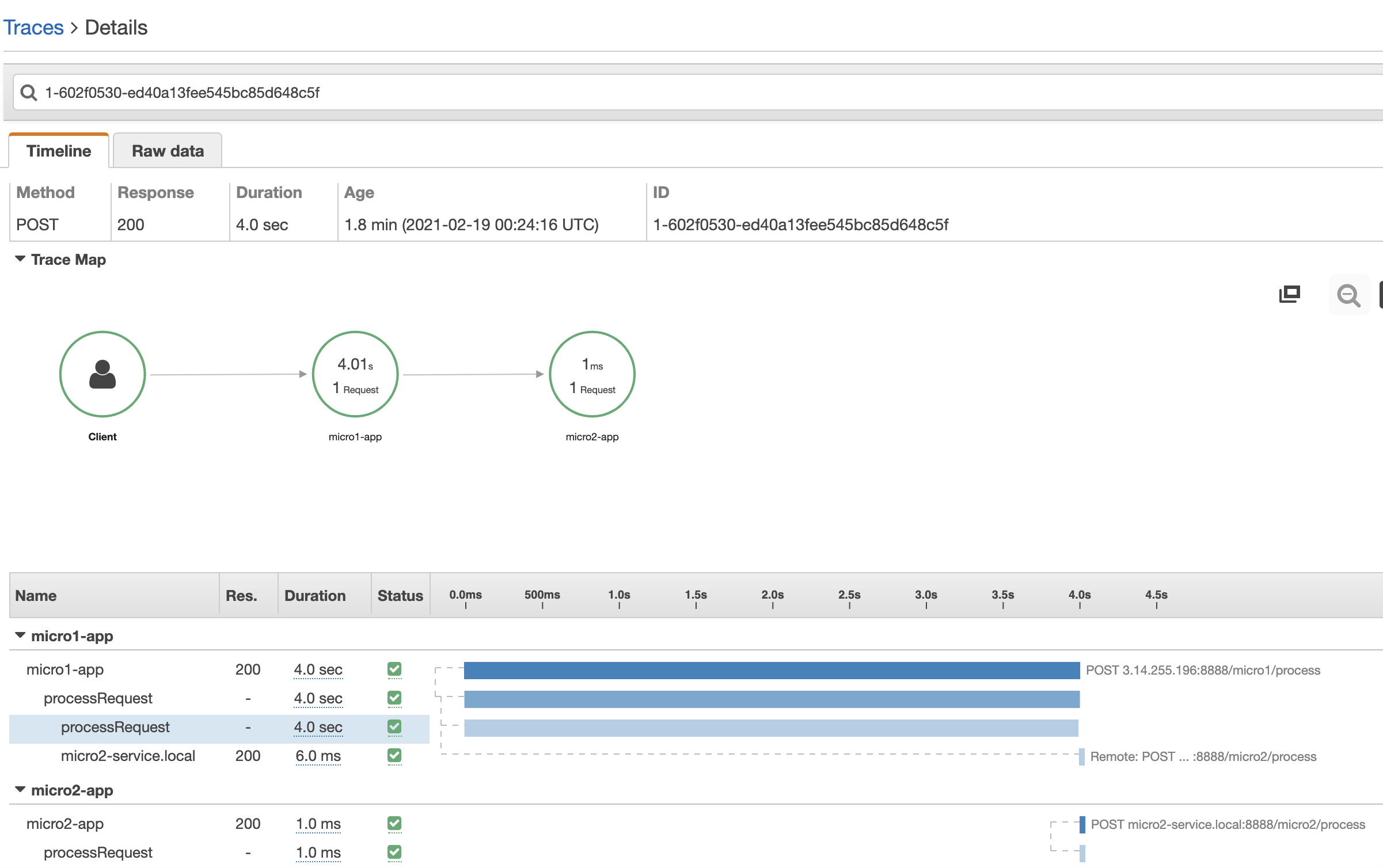Collapse the micro2-app segment group

pyautogui.click(x=20, y=790)
